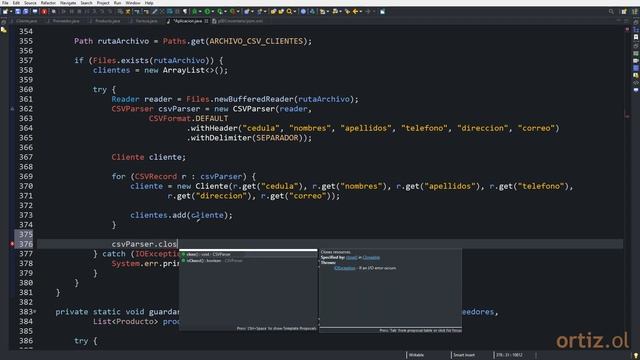Viewport: 640px width, 360px height.
Task: Open the Search menu
Action: pyautogui.click(x=86, y=3)
